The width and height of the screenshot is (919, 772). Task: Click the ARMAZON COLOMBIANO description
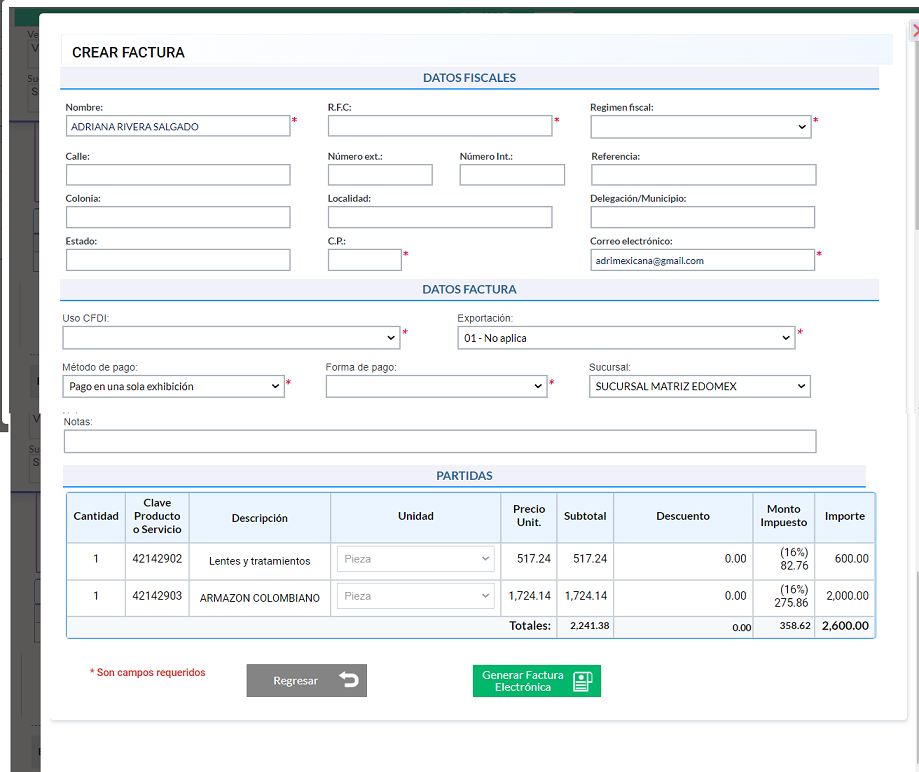pos(260,598)
